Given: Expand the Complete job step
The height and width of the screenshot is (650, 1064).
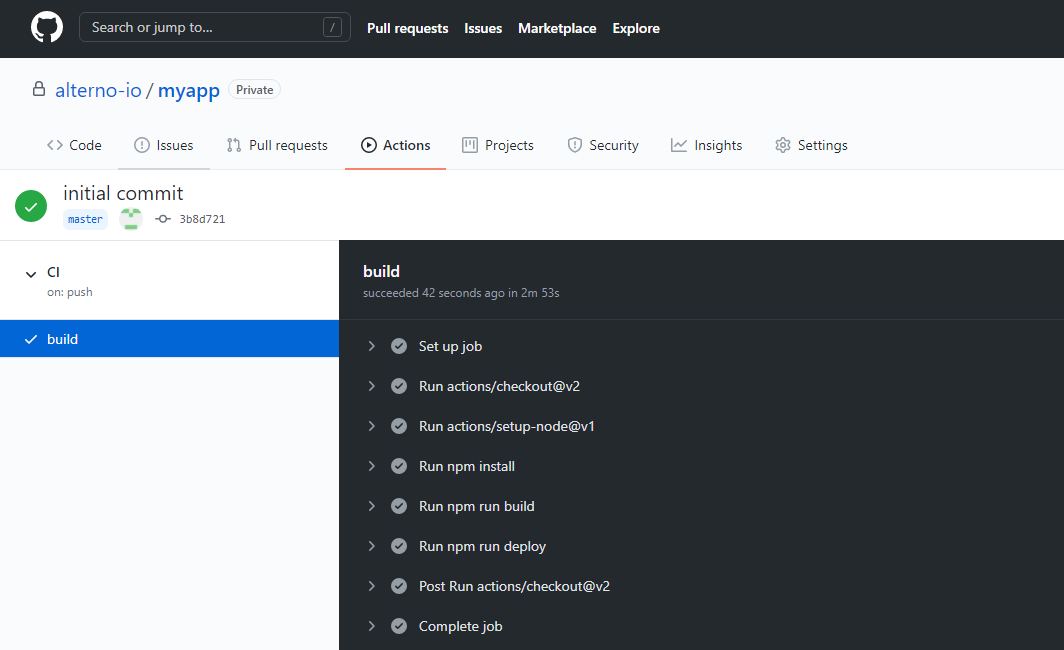Looking at the screenshot, I should 371,626.
